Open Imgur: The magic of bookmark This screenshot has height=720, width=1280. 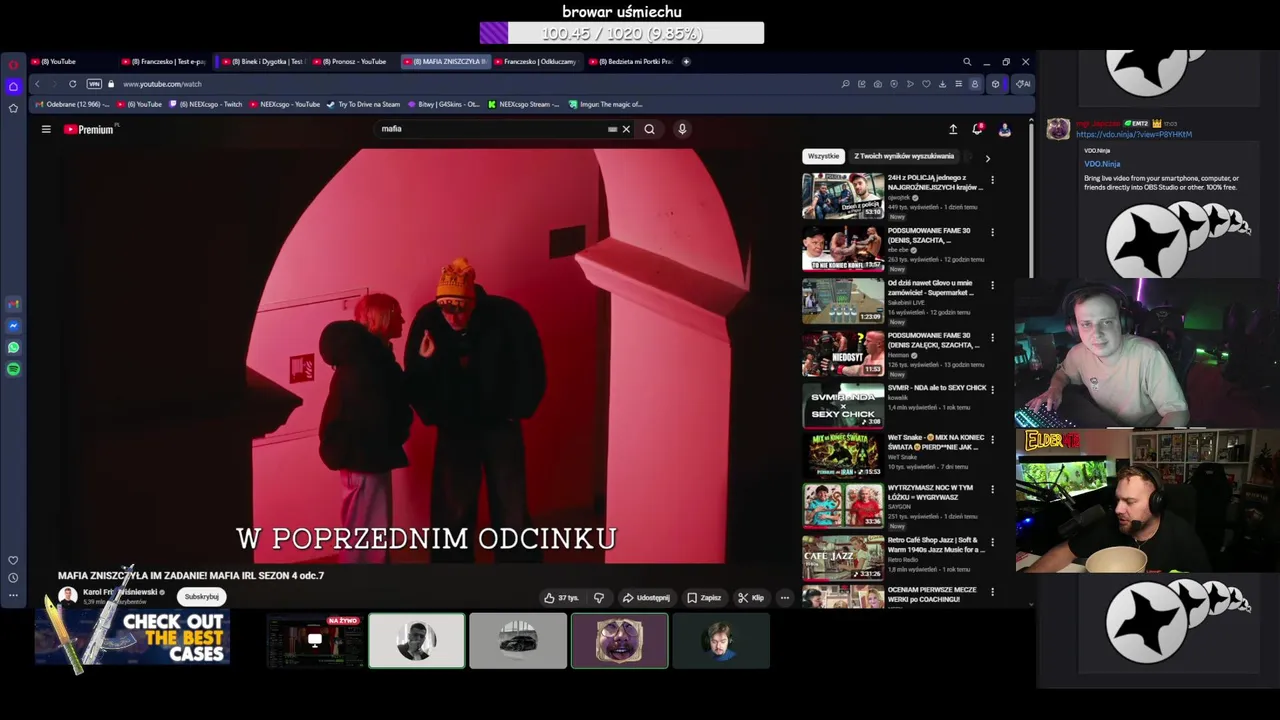pos(605,104)
